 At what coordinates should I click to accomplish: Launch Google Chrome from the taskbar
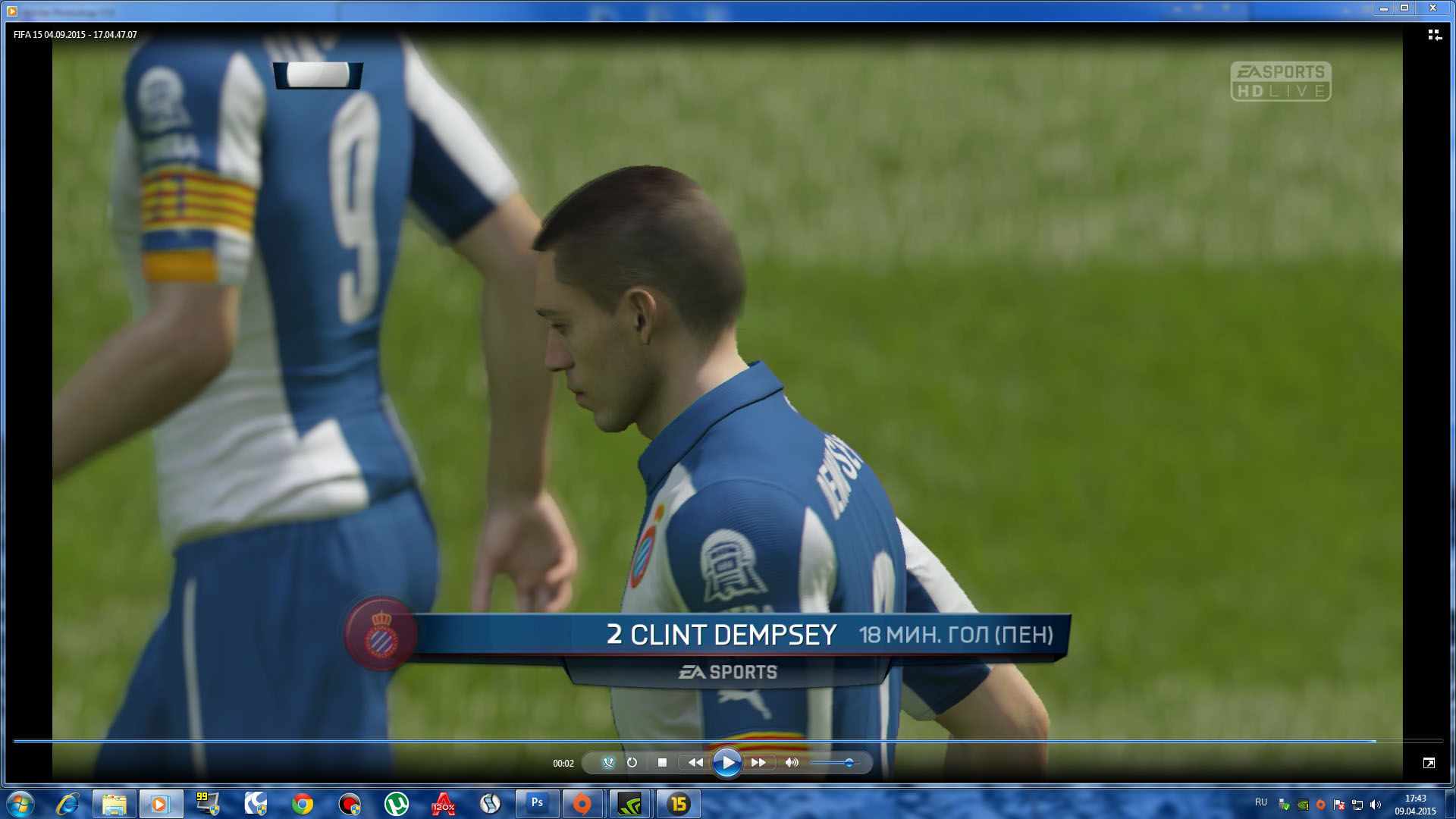coord(303,804)
